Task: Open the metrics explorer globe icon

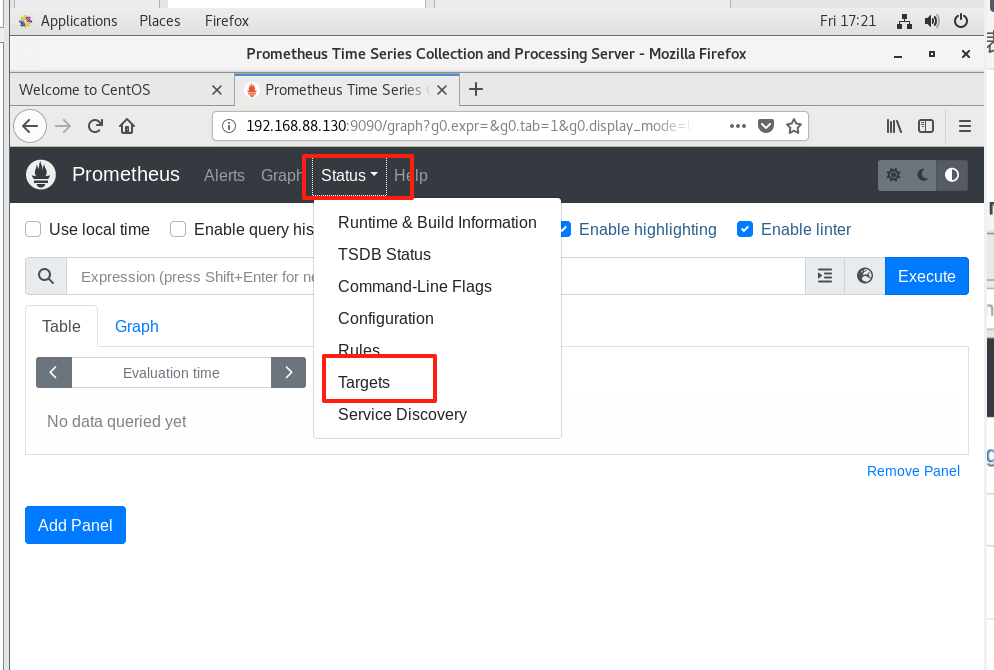Action: (x=865, y=276)
